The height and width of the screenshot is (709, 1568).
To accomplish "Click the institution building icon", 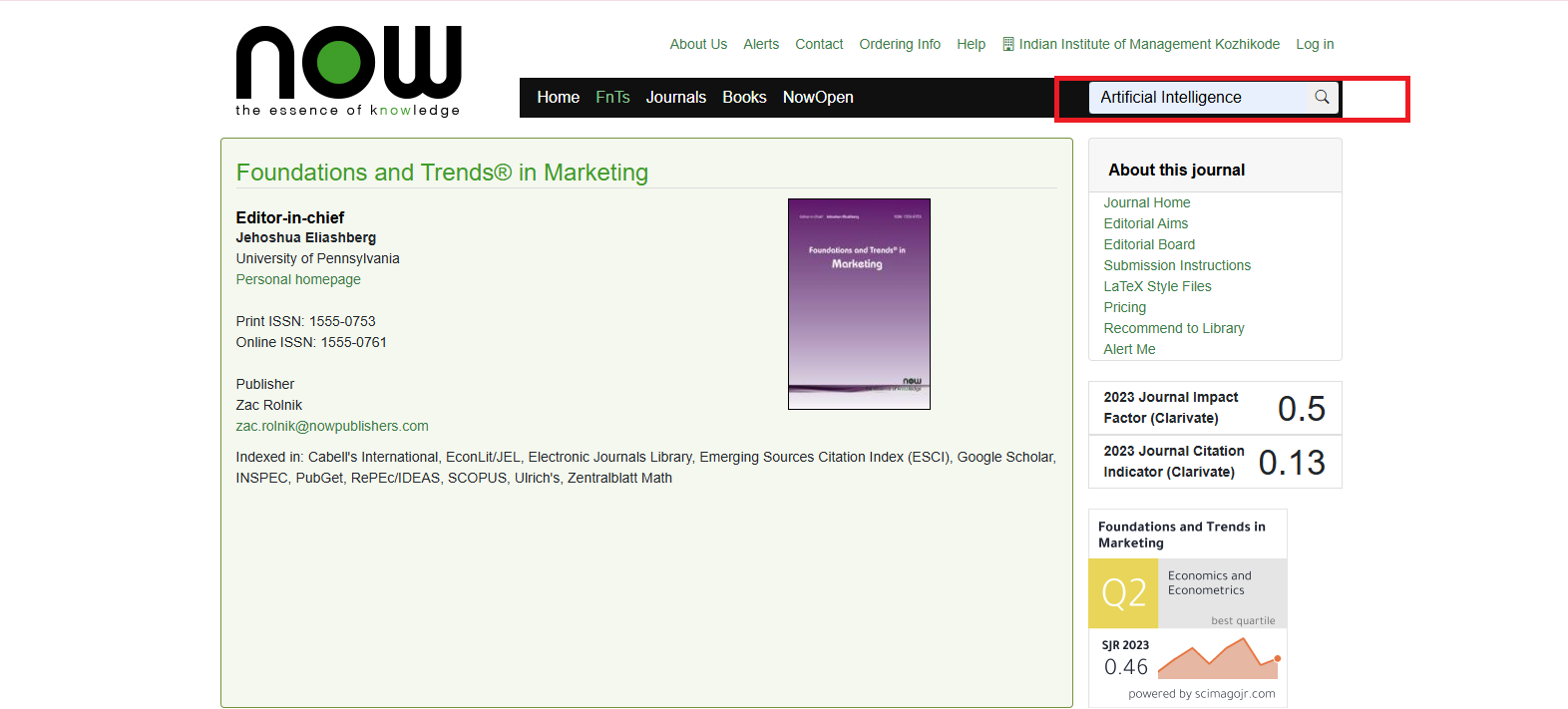I will [1008, 44].
